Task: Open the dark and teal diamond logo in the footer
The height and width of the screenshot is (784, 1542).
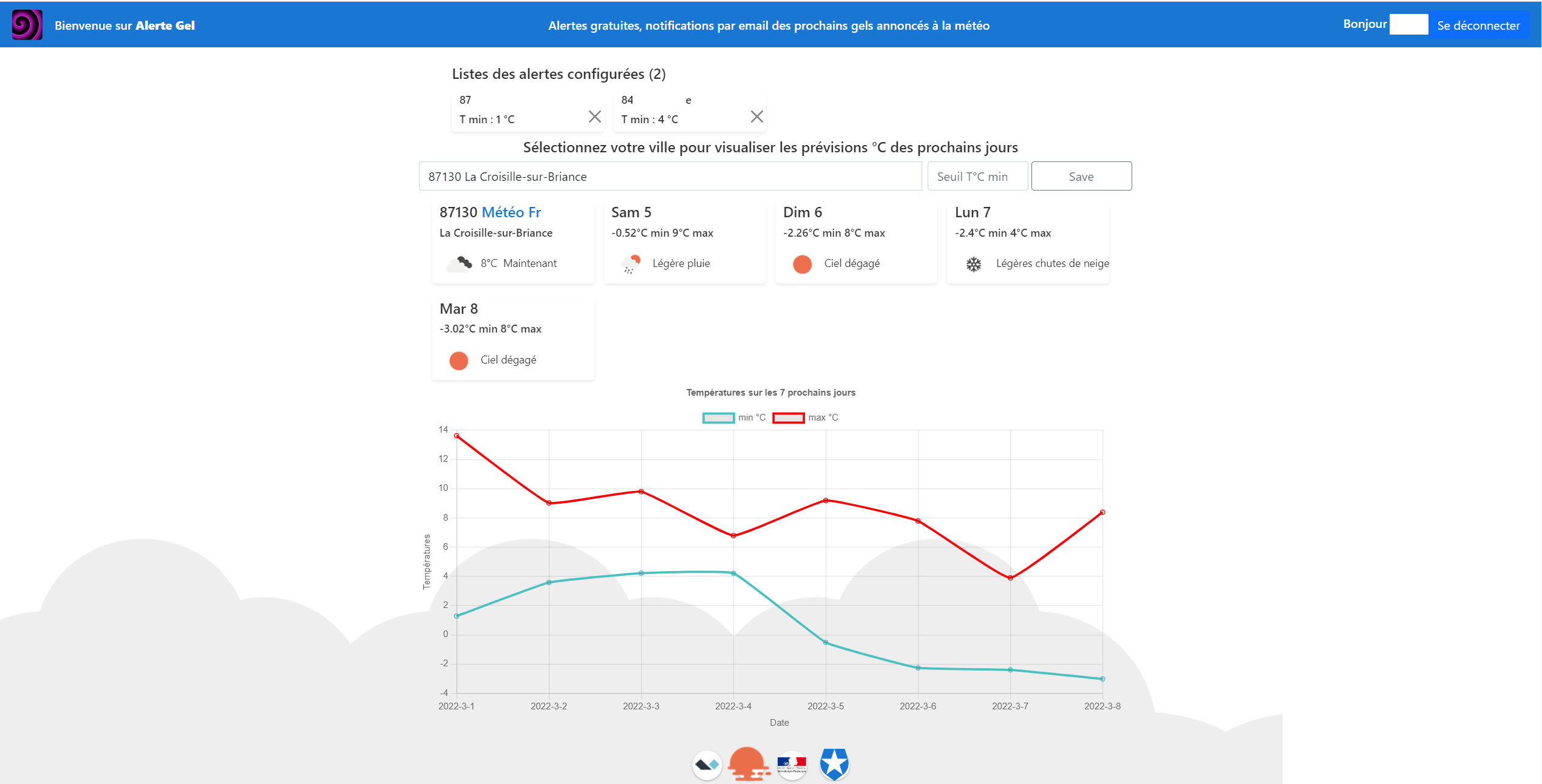Action: pyautogui.click(x=707, y=765)
